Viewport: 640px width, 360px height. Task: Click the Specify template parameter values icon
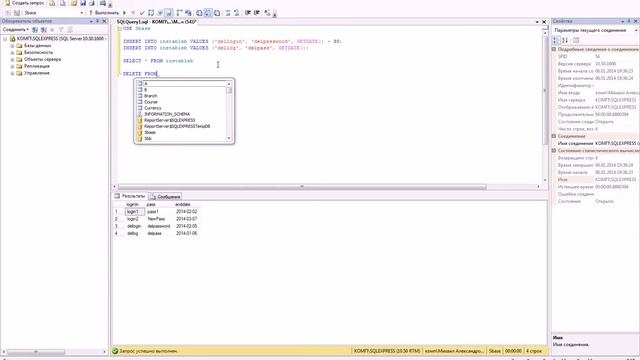pyautogui.click(x=267, y=13)
